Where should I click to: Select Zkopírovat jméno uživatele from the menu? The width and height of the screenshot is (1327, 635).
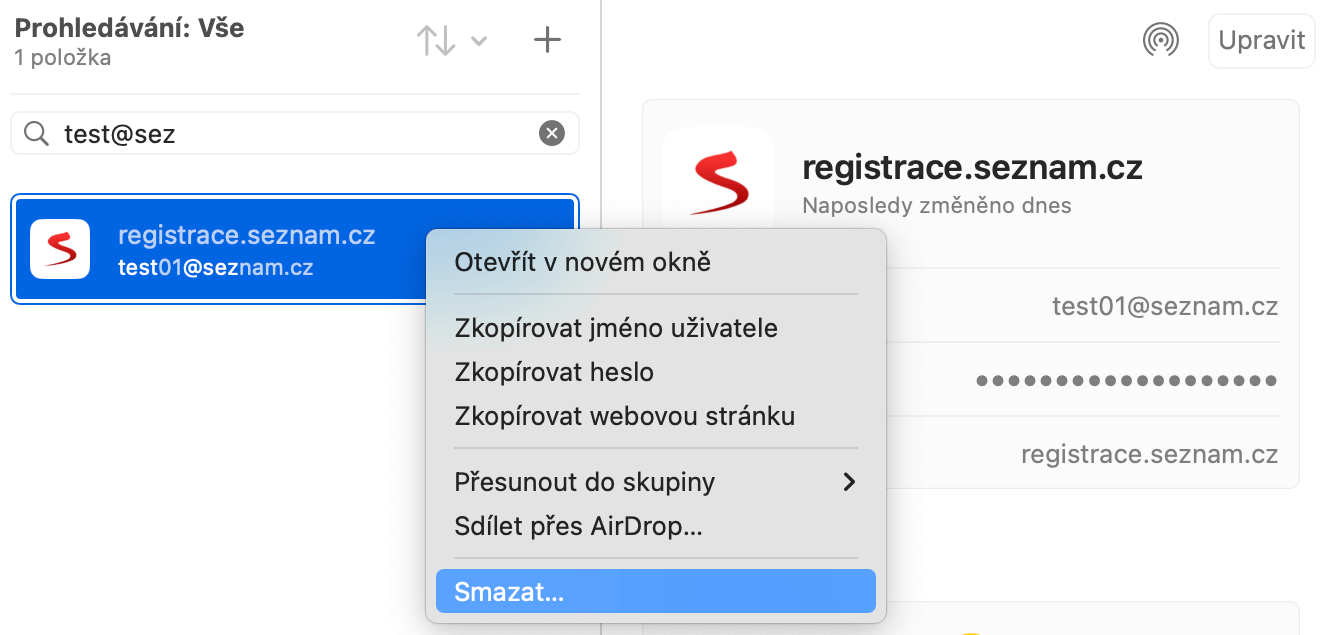[616, 328]
